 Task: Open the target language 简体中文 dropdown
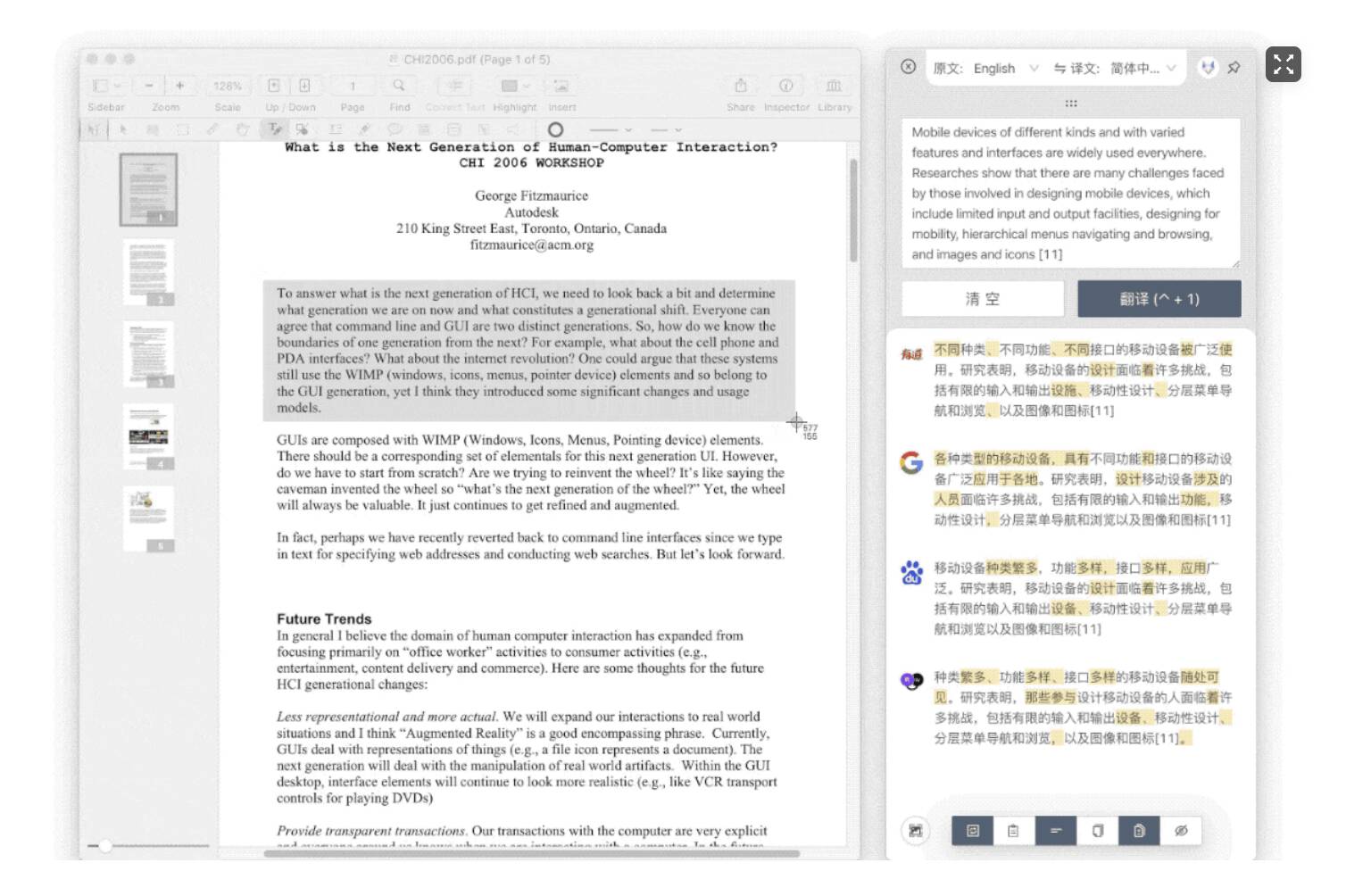tap(1143, 68)
